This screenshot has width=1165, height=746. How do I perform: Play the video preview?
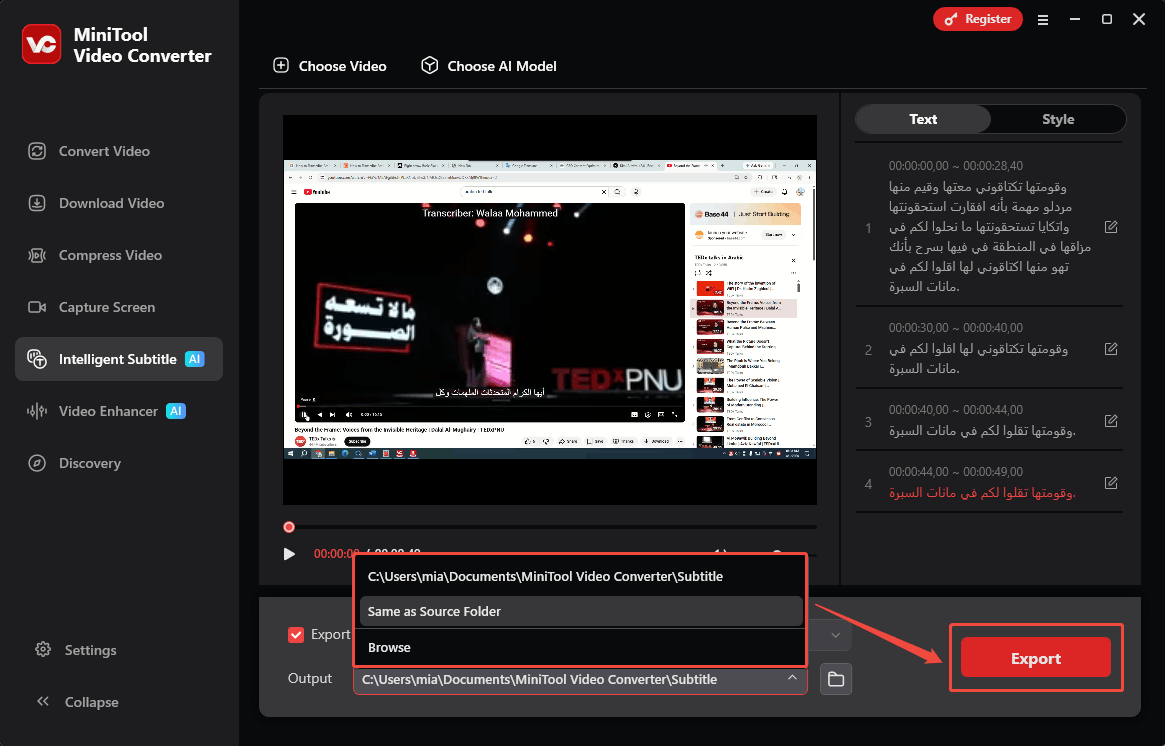coord(289,554)
